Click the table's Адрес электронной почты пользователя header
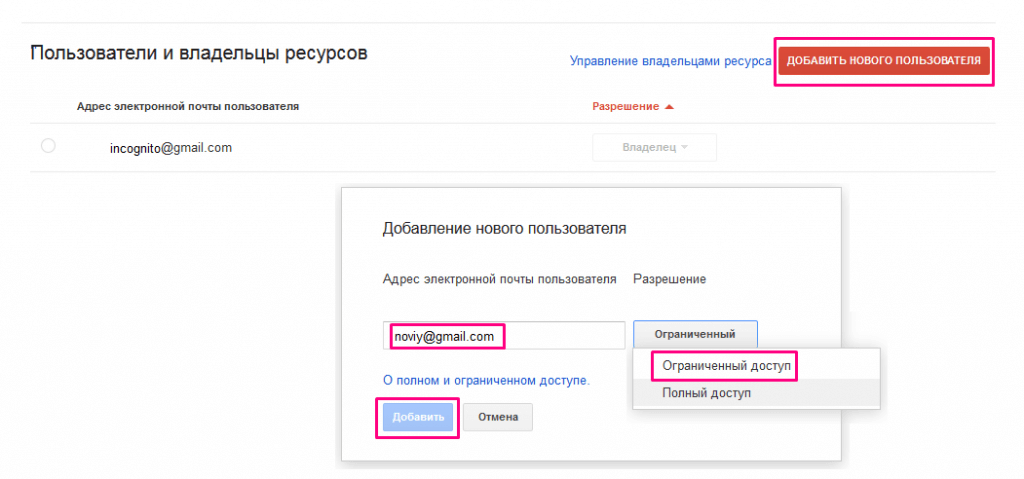 [188, 106]
